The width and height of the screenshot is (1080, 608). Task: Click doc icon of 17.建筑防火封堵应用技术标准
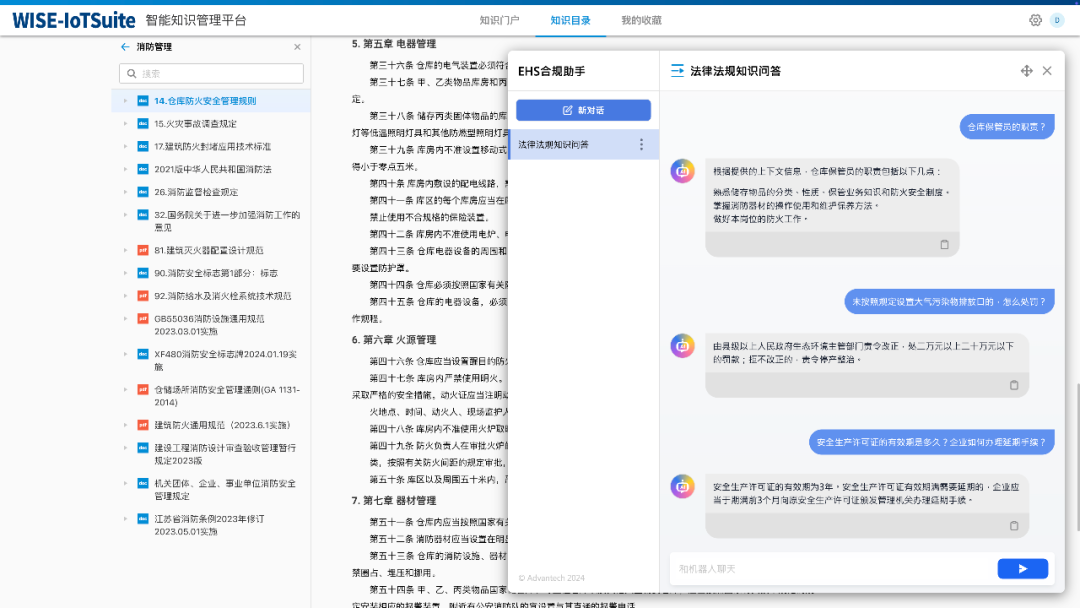pyautogui.click(x=143, y=146)
